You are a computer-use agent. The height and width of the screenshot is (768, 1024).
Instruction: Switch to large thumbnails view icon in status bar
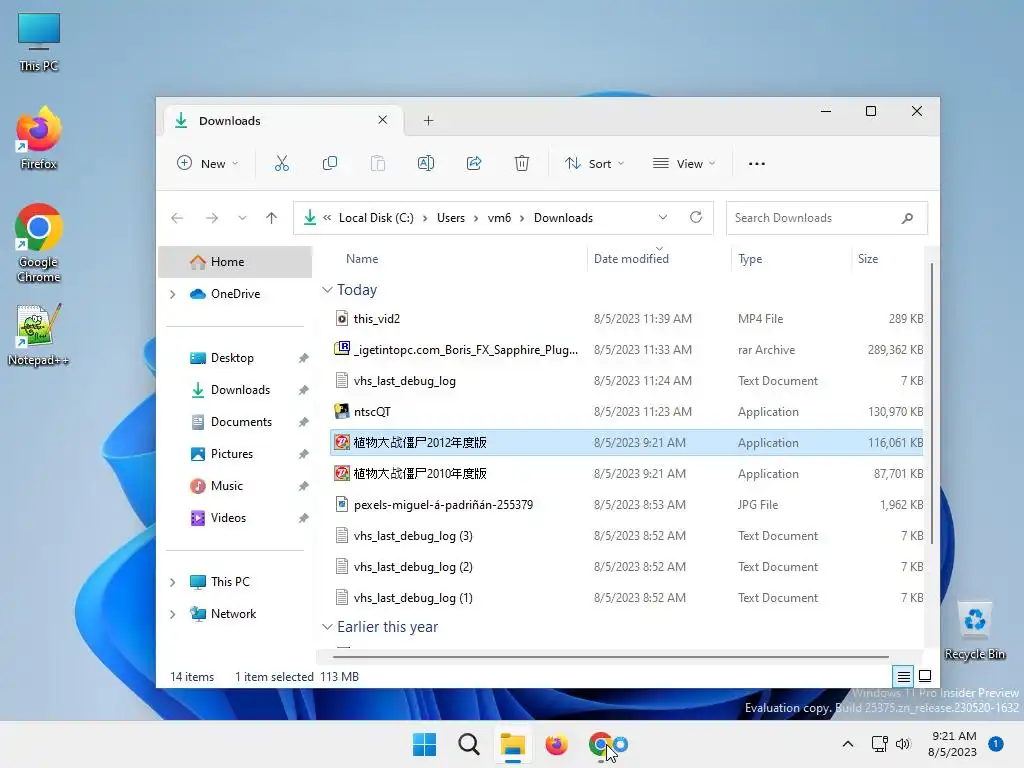click(925, 677)
